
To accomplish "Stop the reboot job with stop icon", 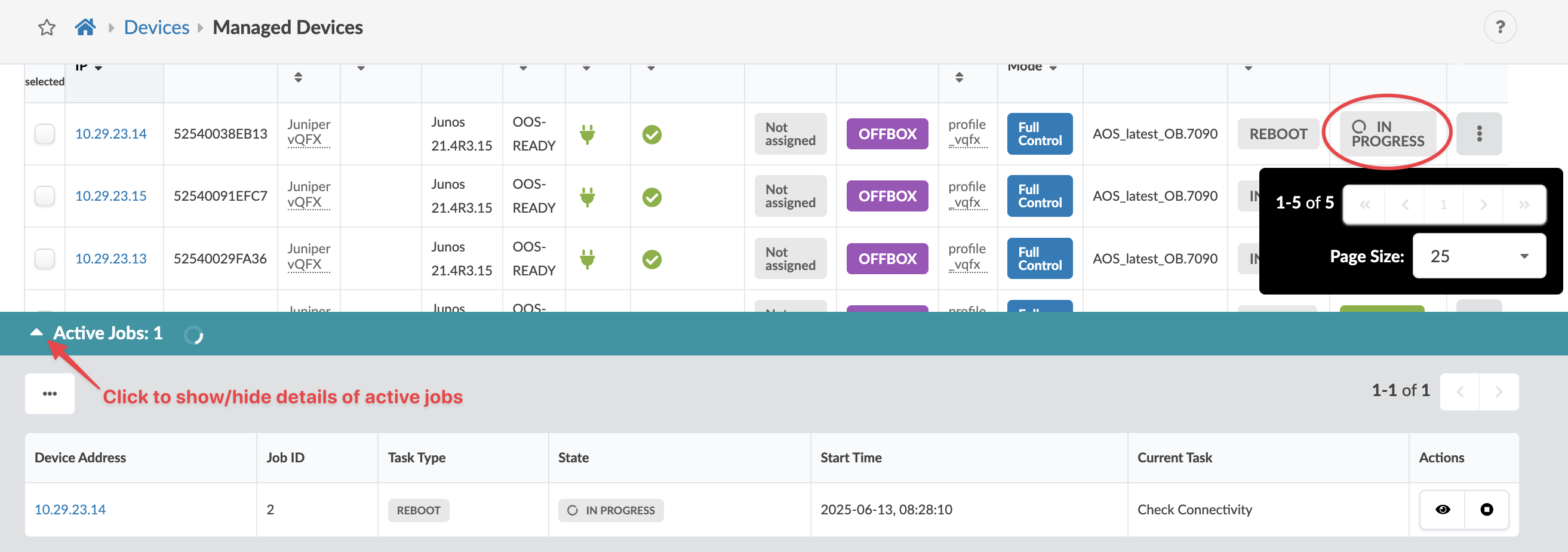I will pyautogui.click(x=1486, y=510).
